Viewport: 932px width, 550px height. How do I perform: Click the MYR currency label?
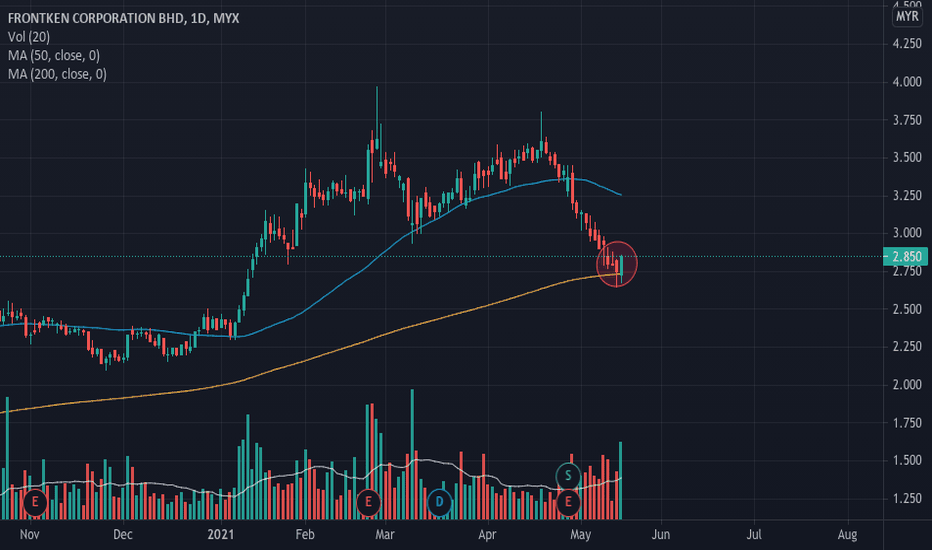(907, 16)
